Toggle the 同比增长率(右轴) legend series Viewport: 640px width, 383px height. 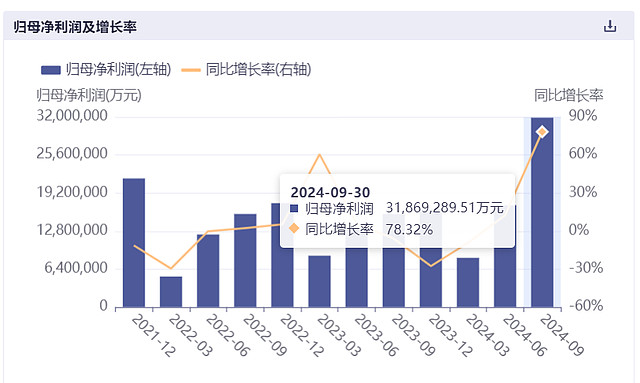[246, 69]
